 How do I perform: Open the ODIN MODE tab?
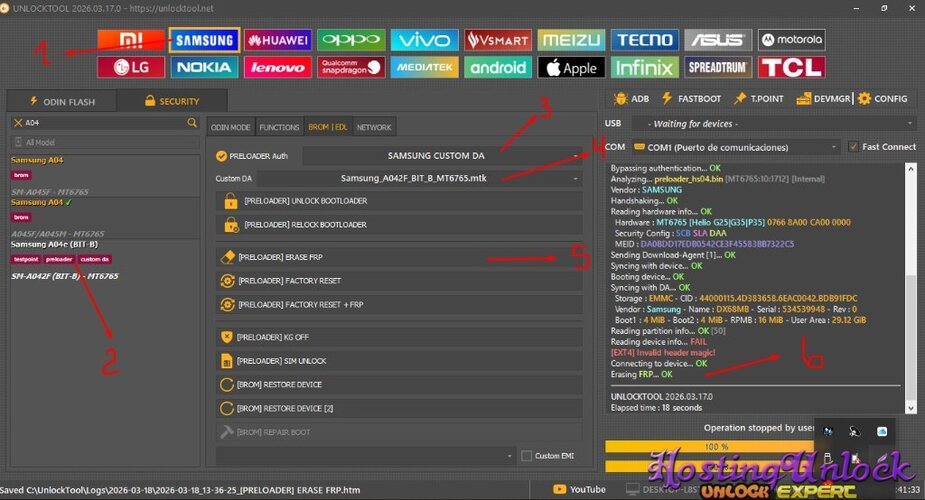click(231, 127)
